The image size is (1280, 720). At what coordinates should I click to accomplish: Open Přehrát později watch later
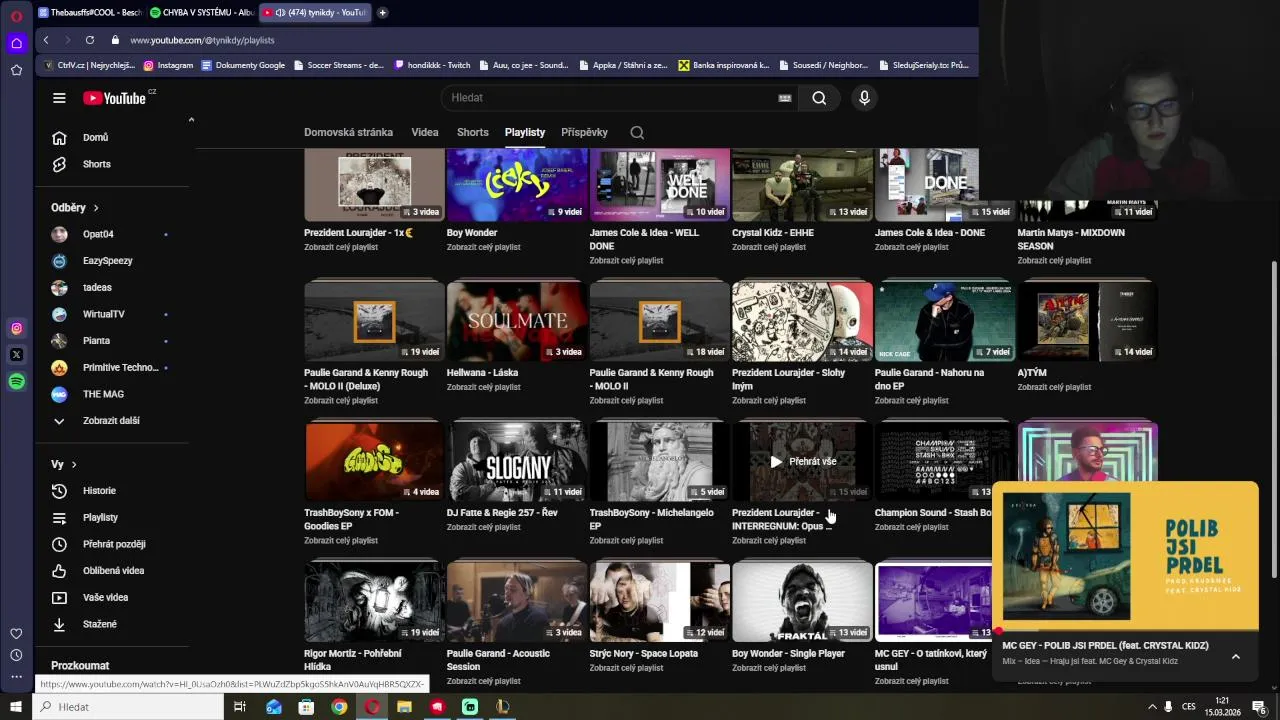(112, 544)
